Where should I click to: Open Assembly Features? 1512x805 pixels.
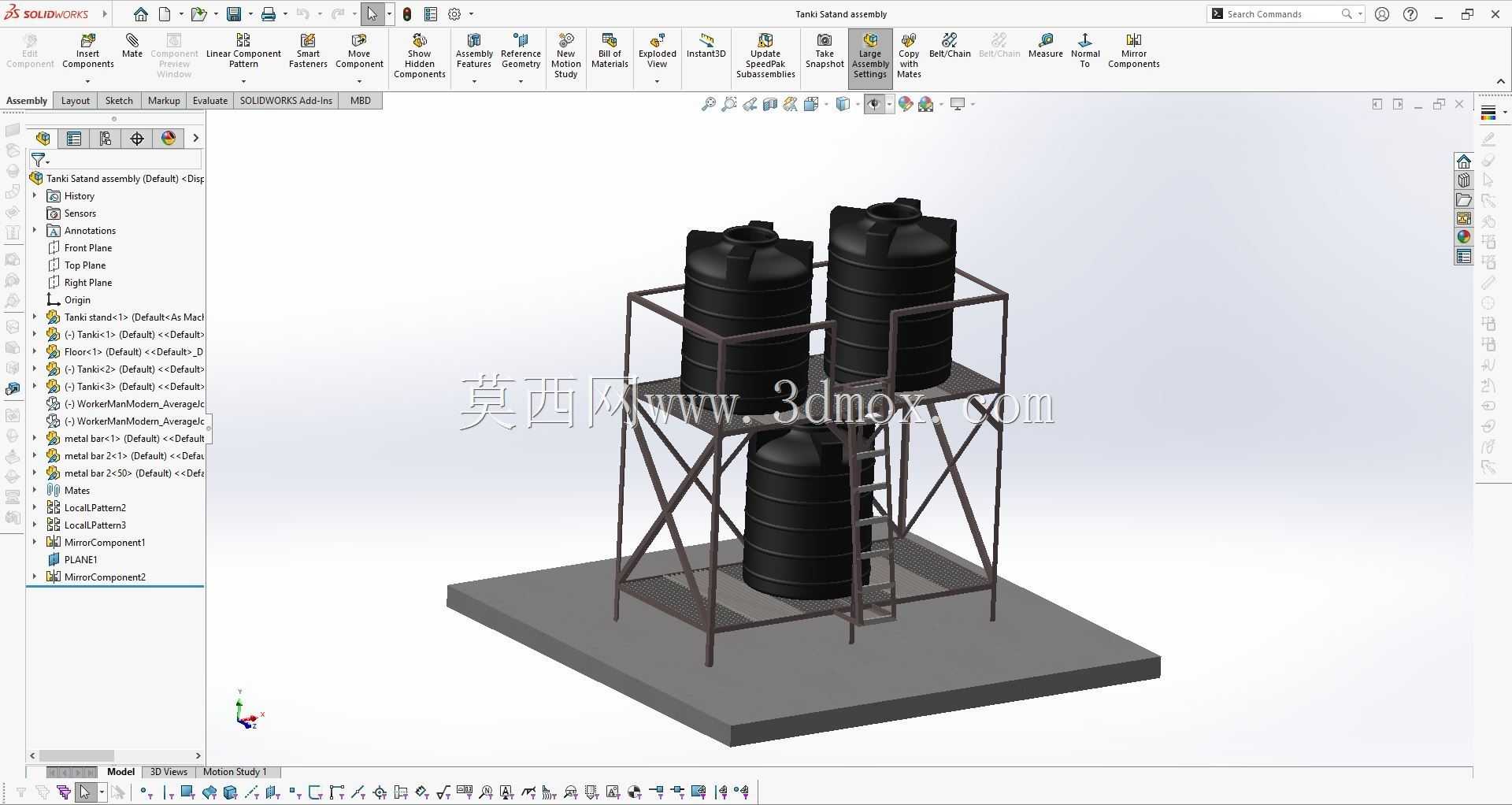click(x=474, y=50)
